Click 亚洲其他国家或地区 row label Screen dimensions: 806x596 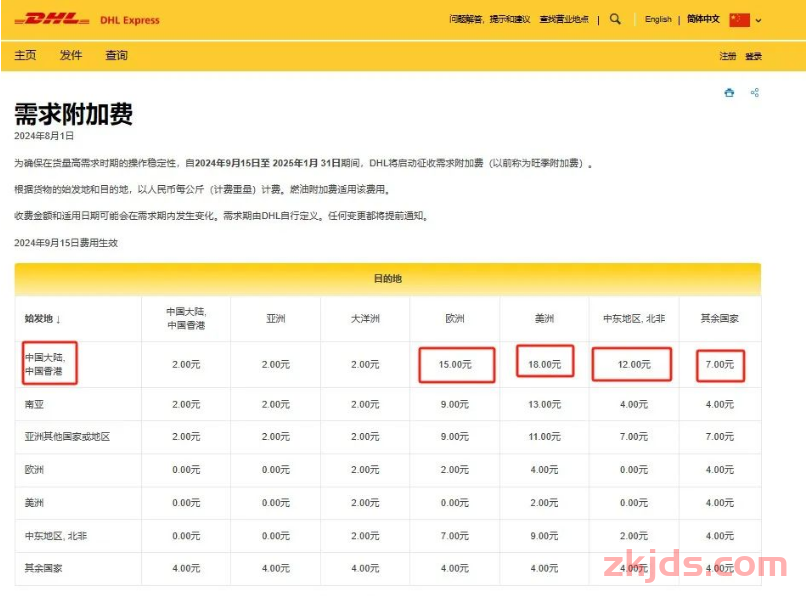(x=67, y=437)
